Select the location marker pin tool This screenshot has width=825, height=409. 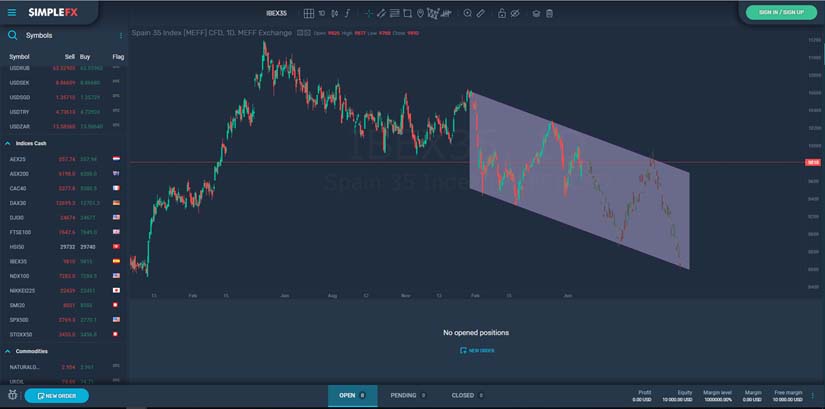coord(420,14)
